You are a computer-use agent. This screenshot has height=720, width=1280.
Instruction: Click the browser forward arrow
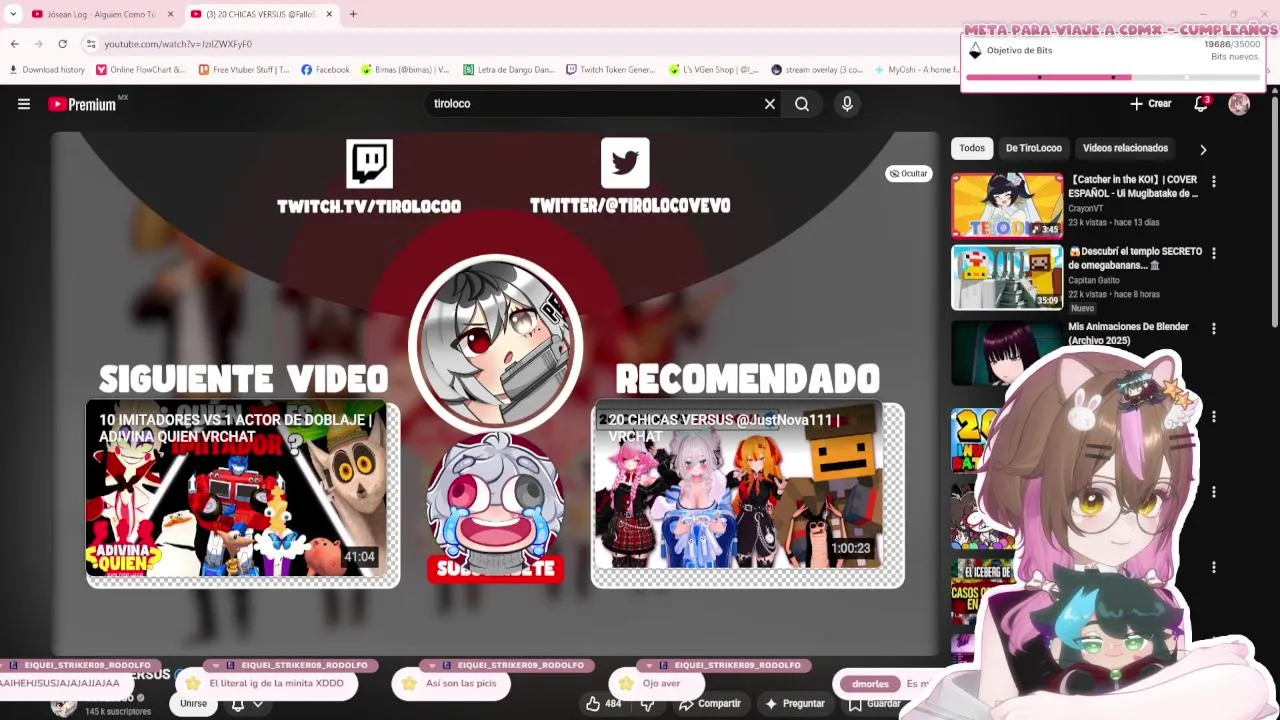pyautogui.click(x=38, y=44)
